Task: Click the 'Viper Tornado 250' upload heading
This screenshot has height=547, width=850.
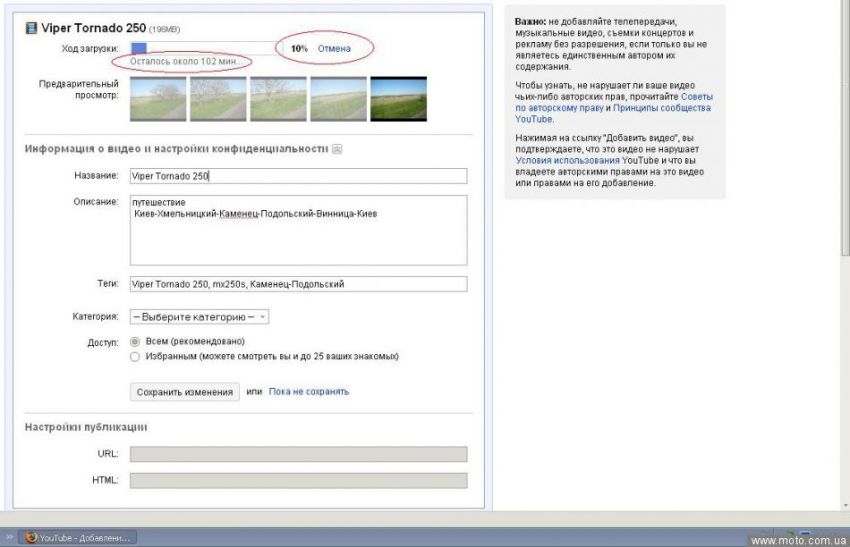Action: (94, 28)
